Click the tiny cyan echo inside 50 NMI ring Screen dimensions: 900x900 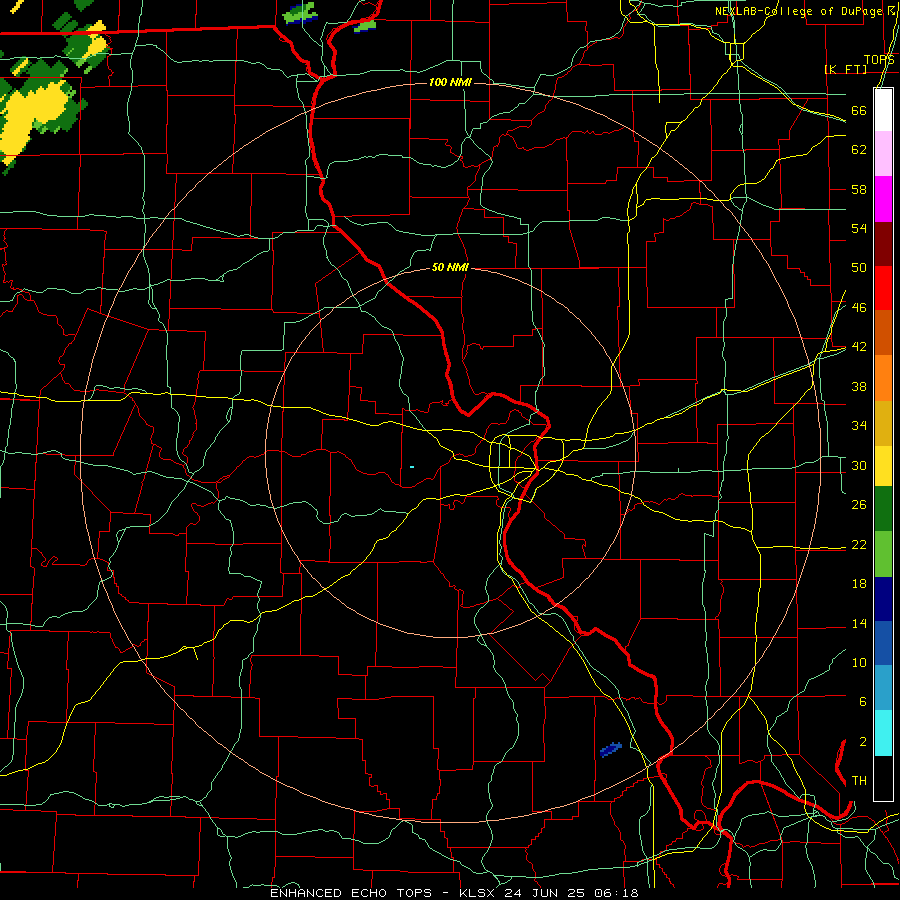point(412,467)
